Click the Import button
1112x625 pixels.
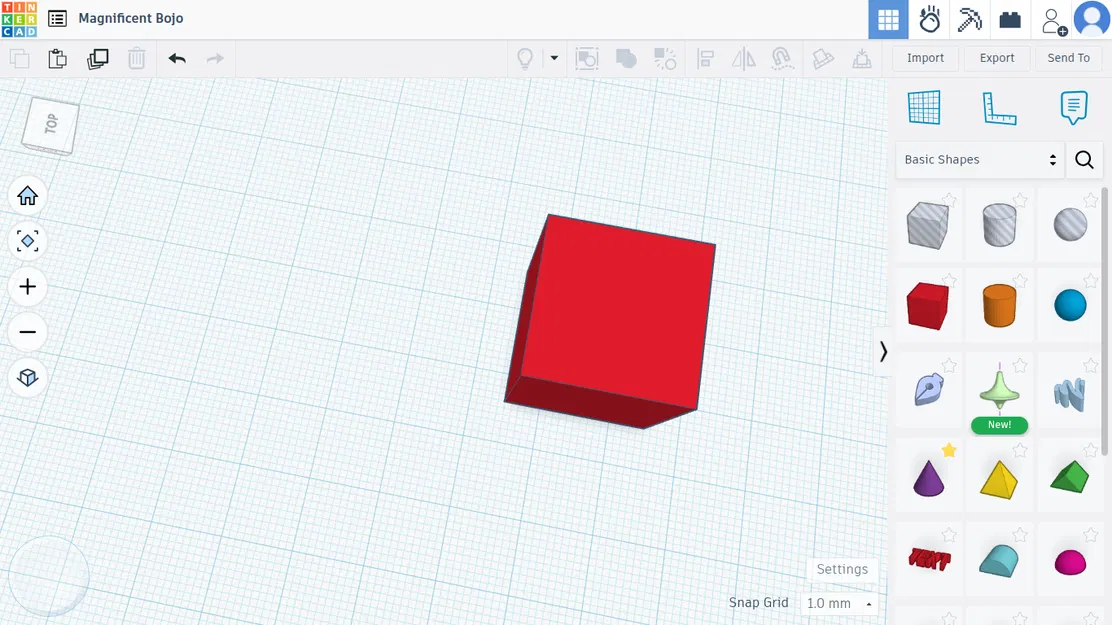pyautogui.click(x=925, y=58)
